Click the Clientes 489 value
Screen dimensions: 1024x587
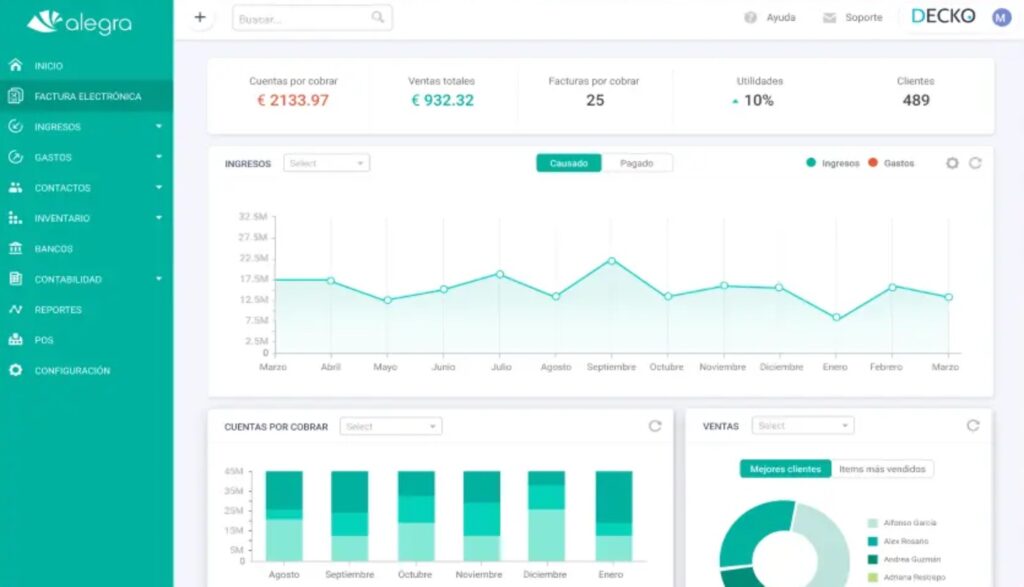tap(916, 100)
